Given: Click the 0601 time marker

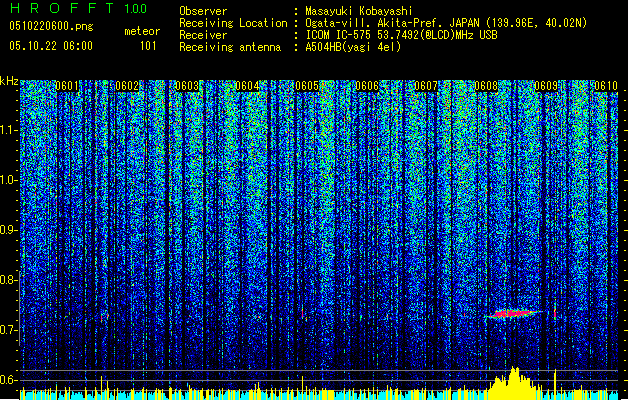Looking at the screenshot, I should (x=67, y=86).
